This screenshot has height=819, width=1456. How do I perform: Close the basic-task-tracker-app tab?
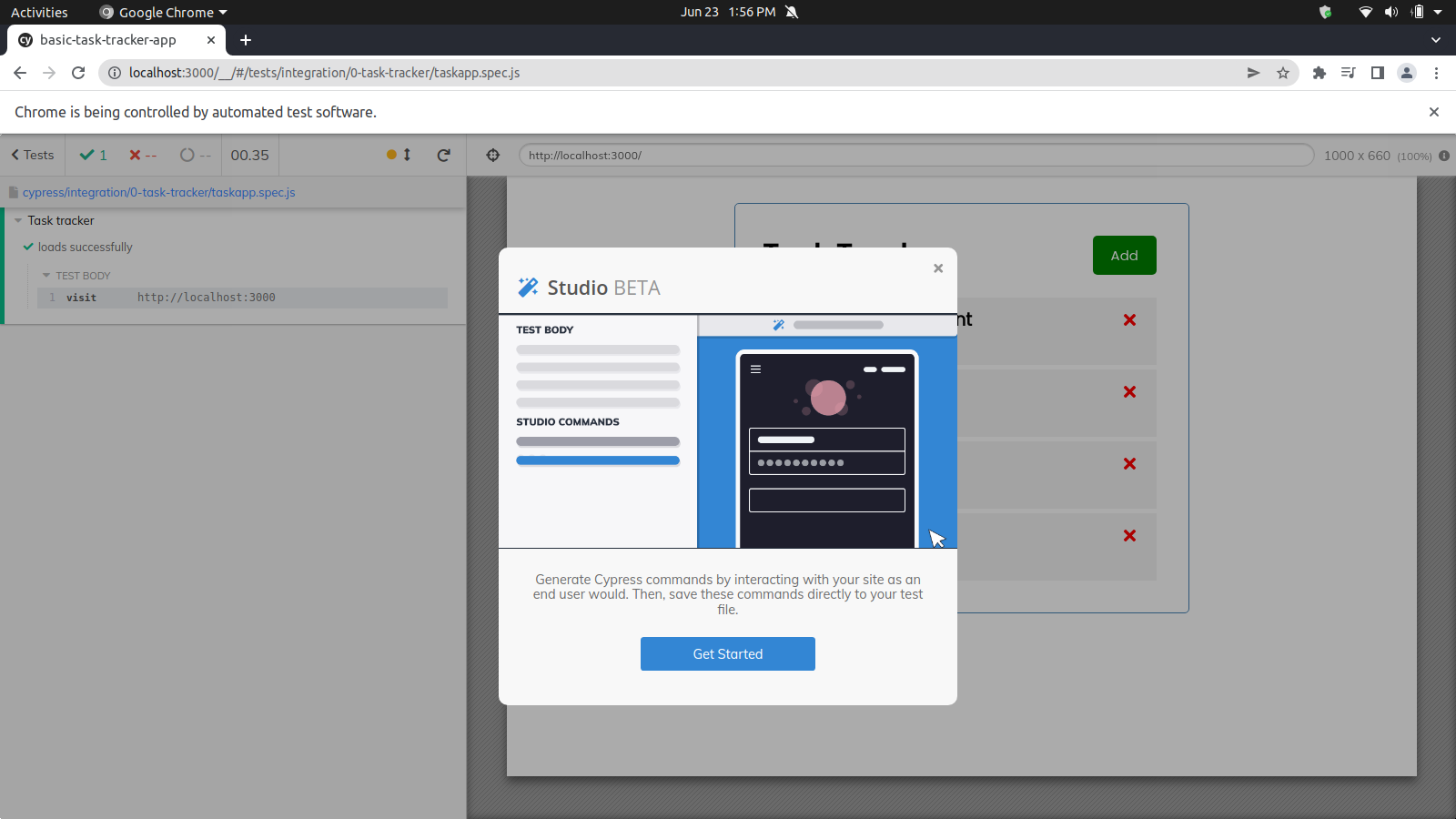coord(211,40)
